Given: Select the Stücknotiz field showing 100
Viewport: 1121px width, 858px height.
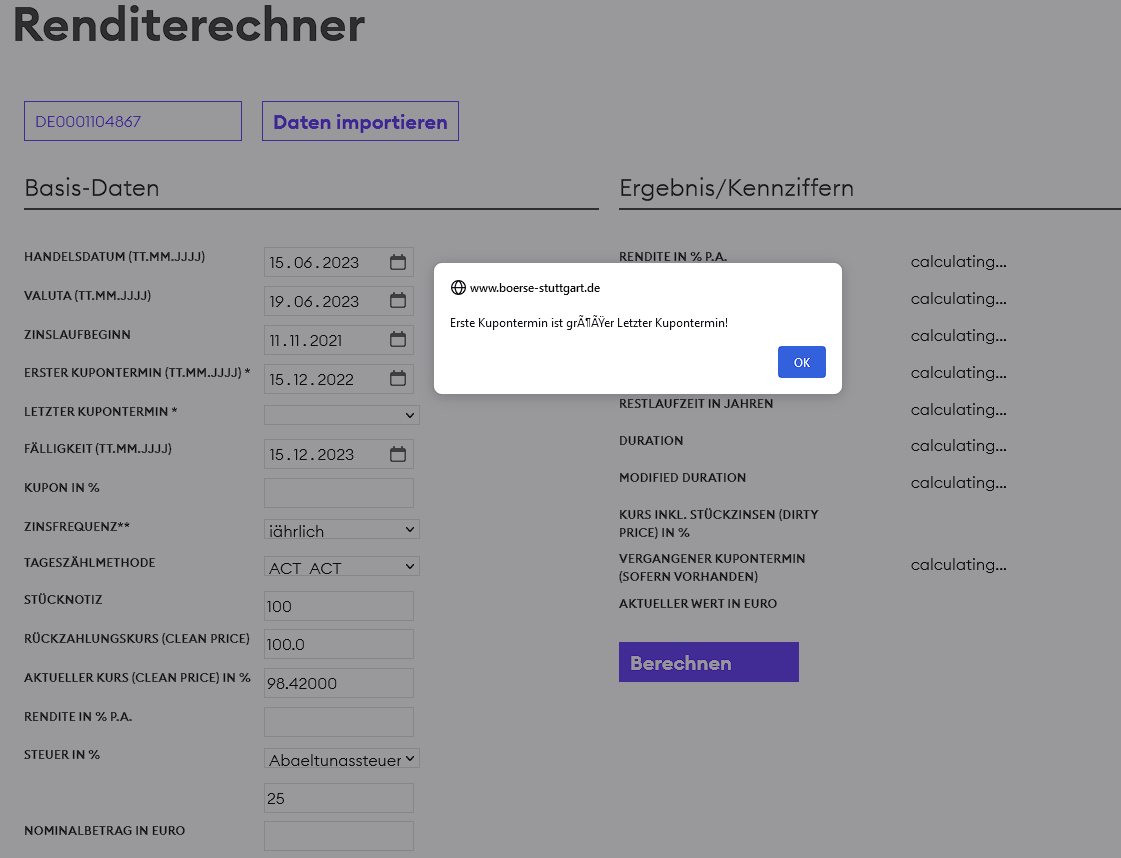Looking at the screenshot, I should [x=338, y=606].
